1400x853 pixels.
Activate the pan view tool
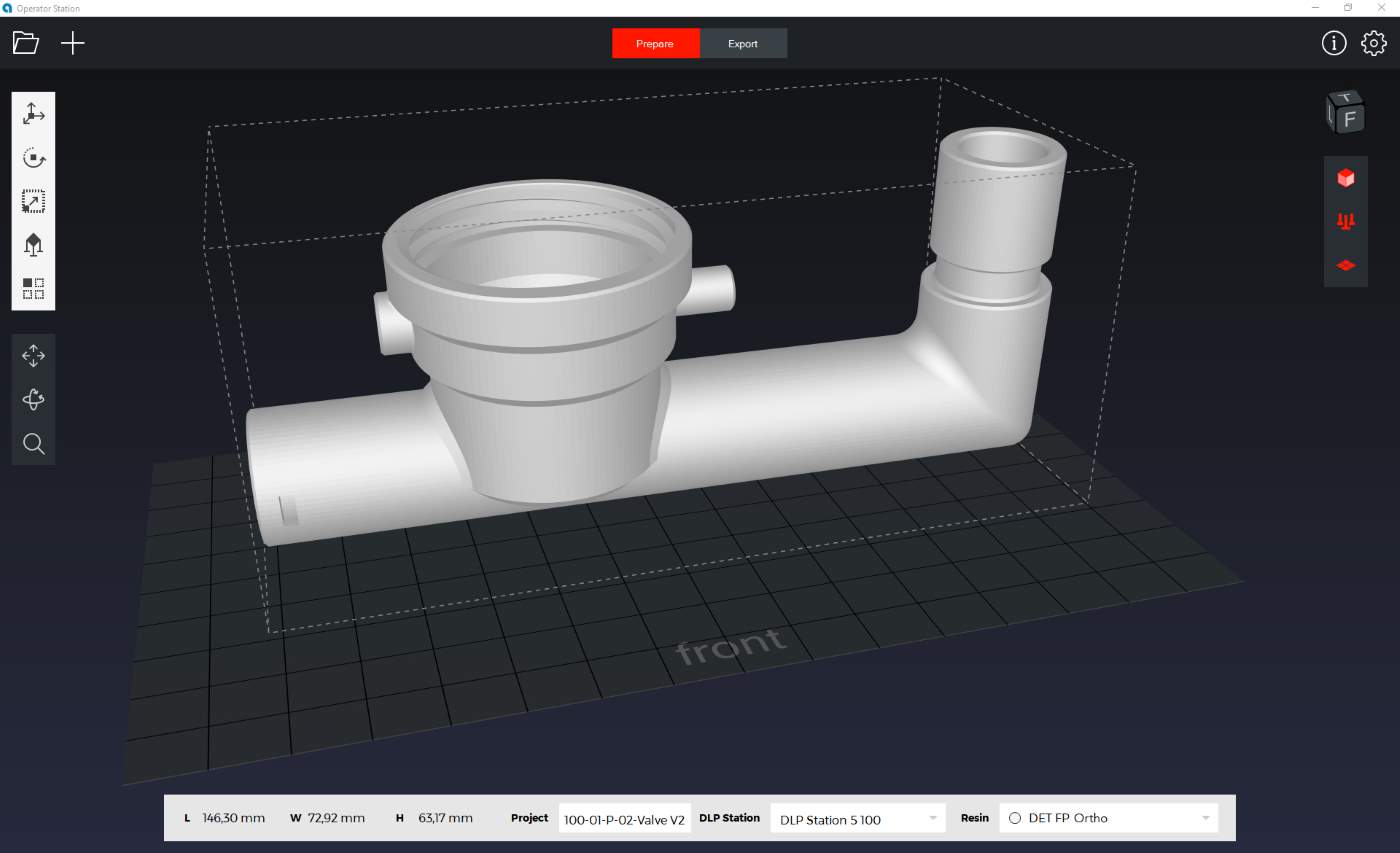click(x=33, y=356)
